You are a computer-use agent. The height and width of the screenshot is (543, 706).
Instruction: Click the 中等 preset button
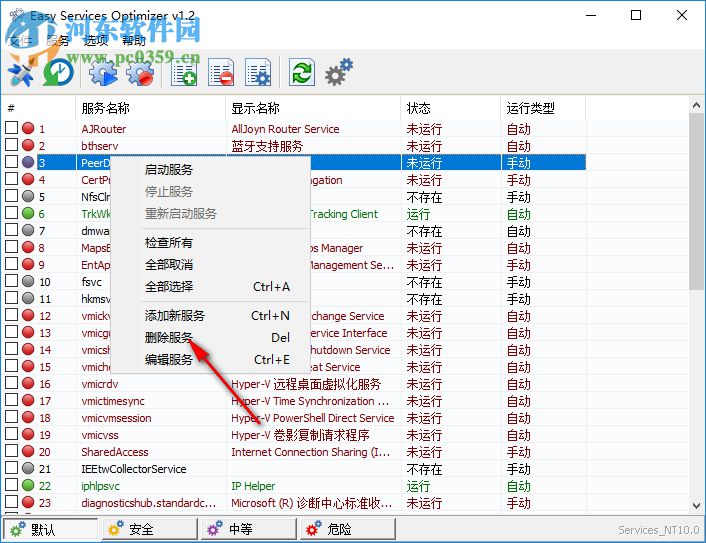[249, 529]
